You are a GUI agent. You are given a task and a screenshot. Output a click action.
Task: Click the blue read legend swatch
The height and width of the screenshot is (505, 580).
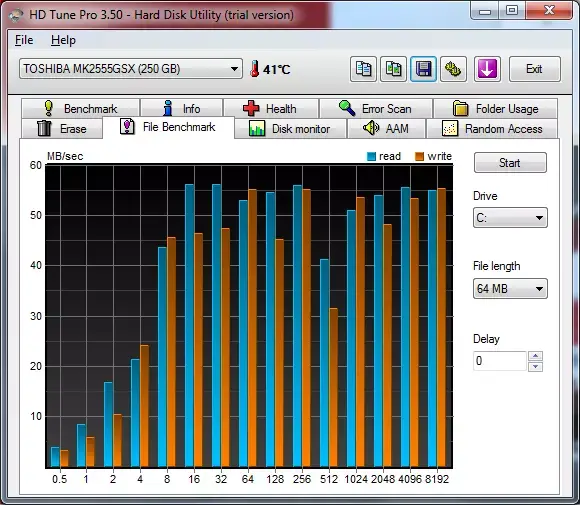coord(371,156)
